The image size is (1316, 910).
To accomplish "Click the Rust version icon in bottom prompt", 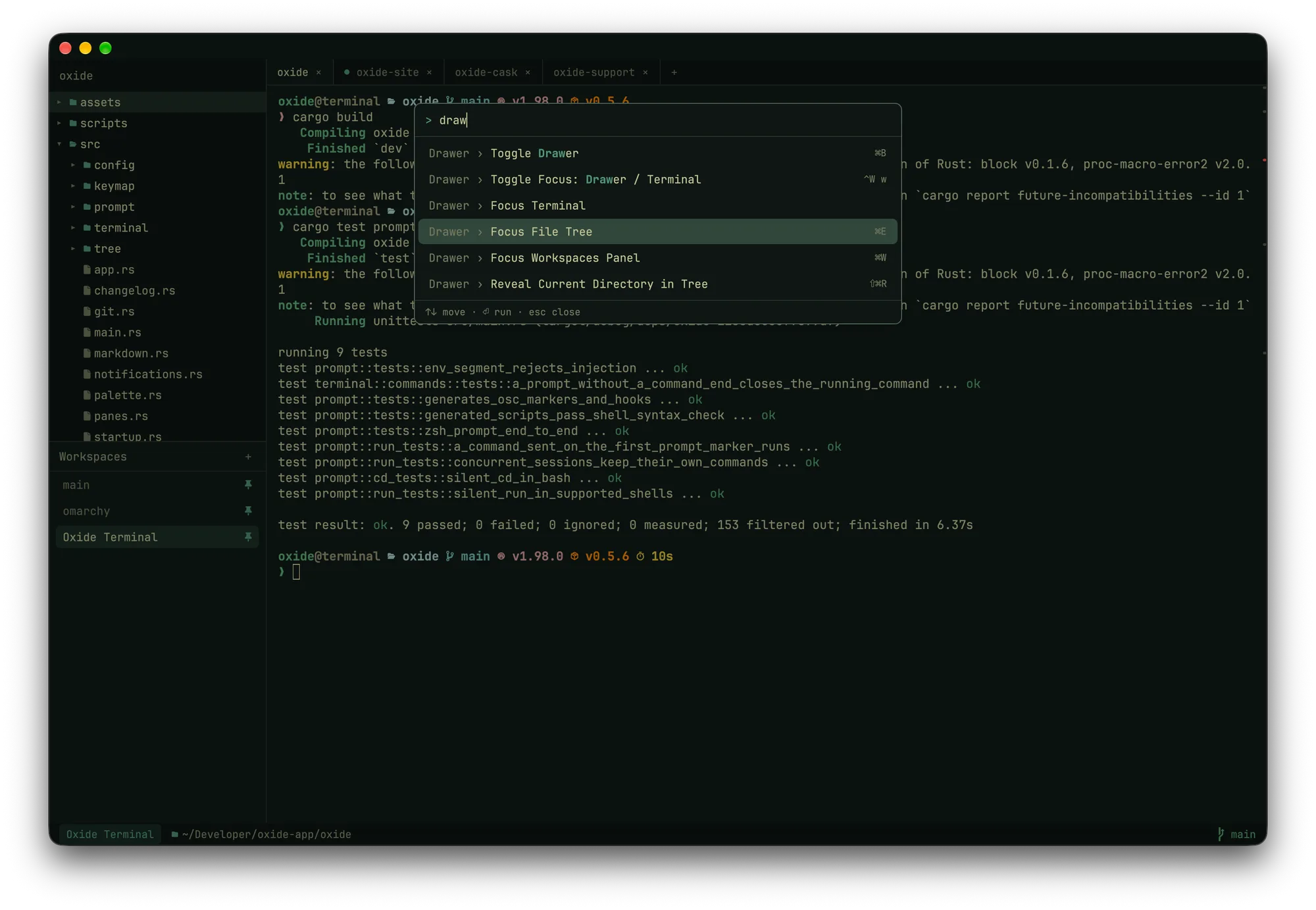I will [x=501, y=557].
